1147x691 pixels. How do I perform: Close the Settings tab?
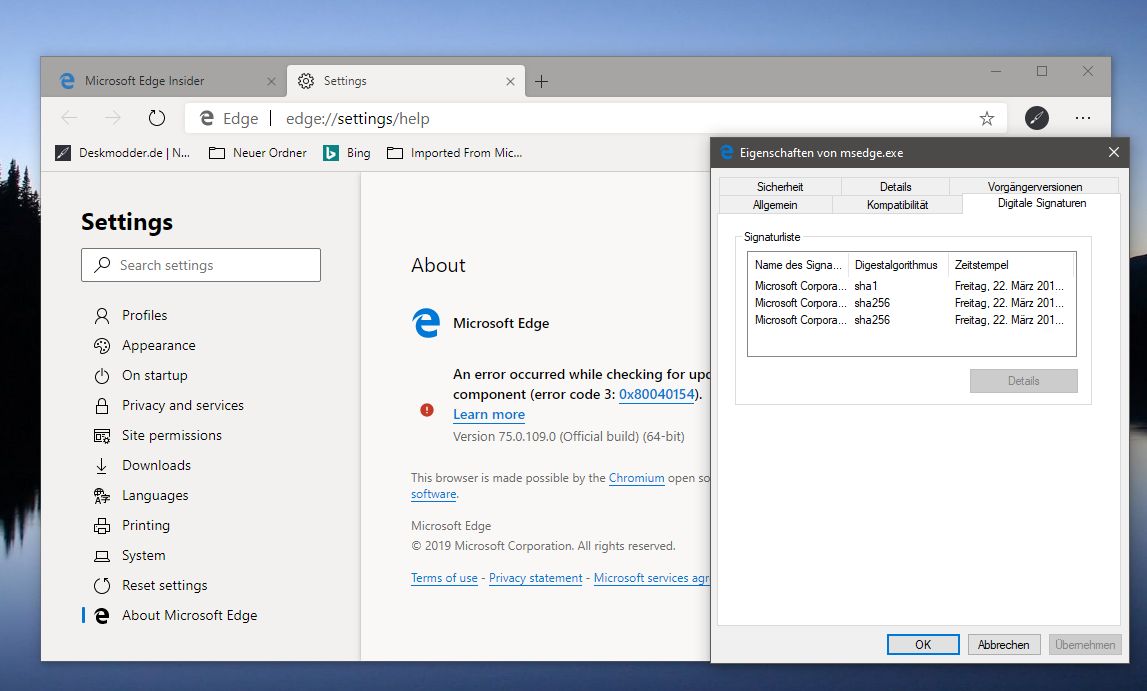(x=511, y=81)
